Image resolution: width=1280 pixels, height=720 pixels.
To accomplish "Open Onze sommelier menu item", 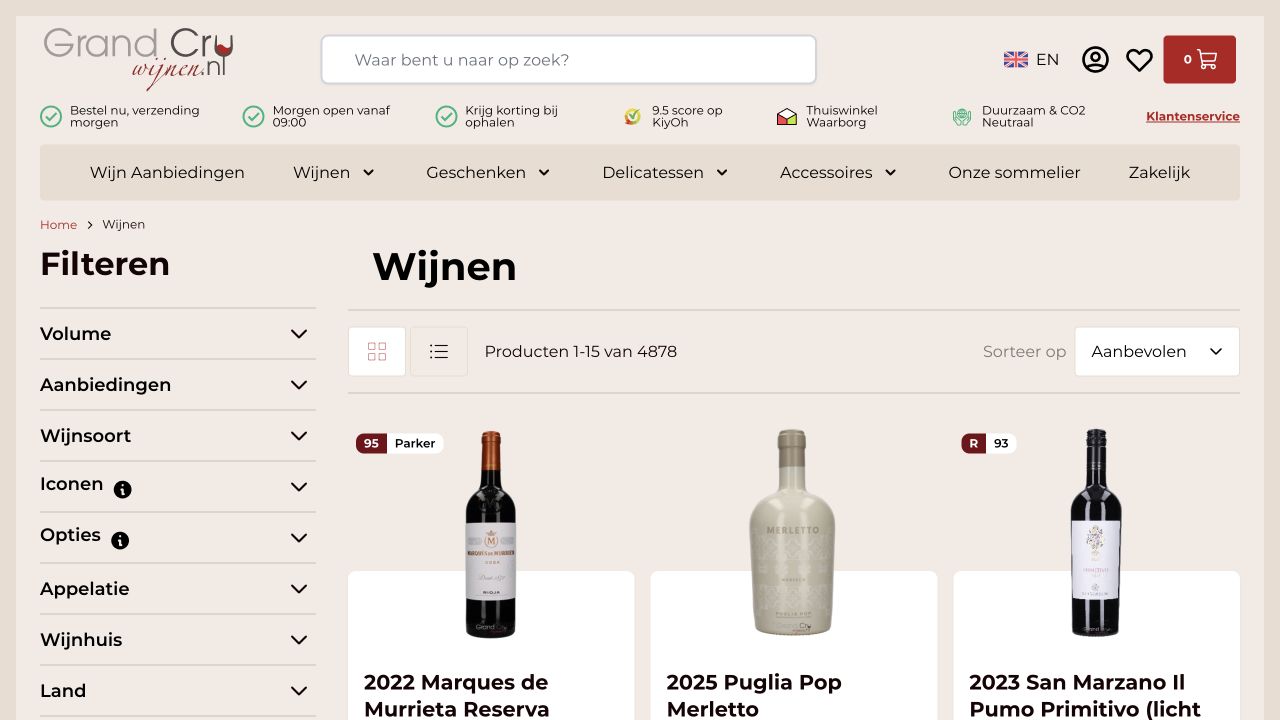I will 1014,173.
